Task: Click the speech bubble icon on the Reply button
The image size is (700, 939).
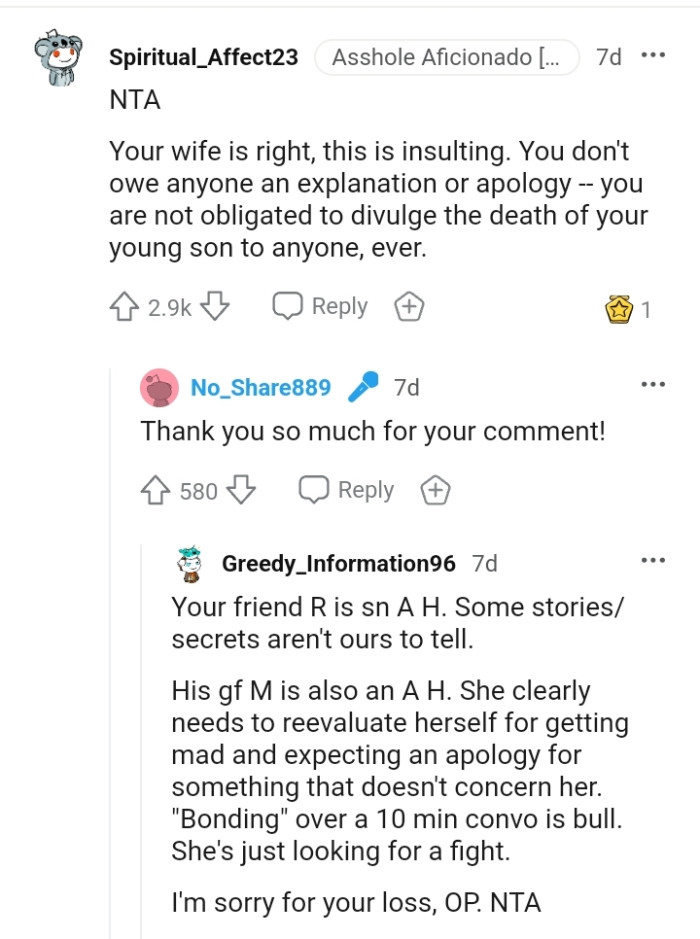Action: 289,306
